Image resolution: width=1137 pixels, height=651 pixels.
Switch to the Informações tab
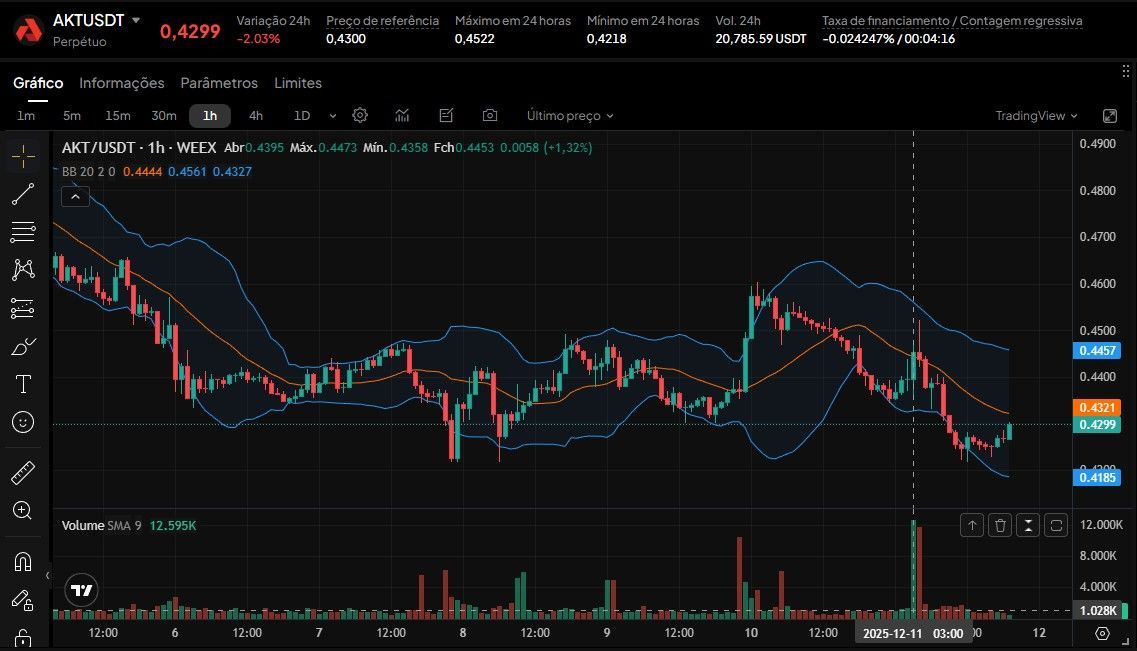pos(121,83)
